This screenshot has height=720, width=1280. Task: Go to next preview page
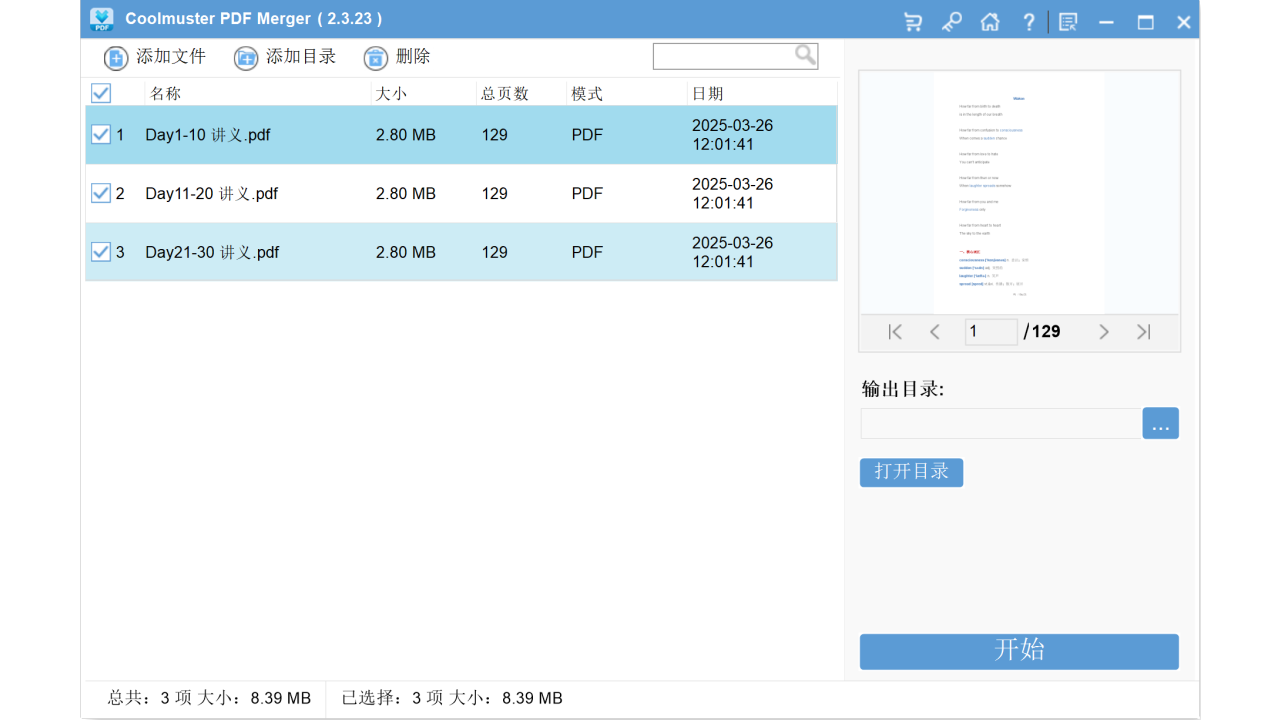coord(1104,331)
